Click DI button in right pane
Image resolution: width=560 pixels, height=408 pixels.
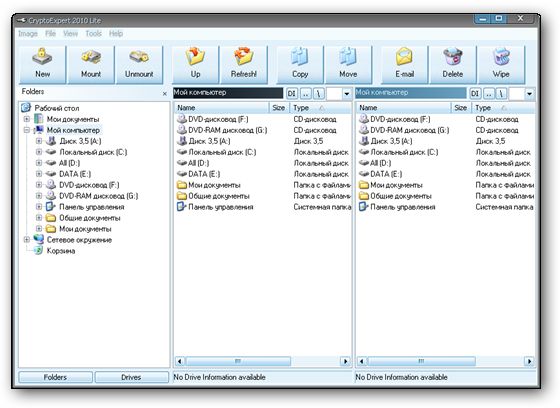coord(475,94)
